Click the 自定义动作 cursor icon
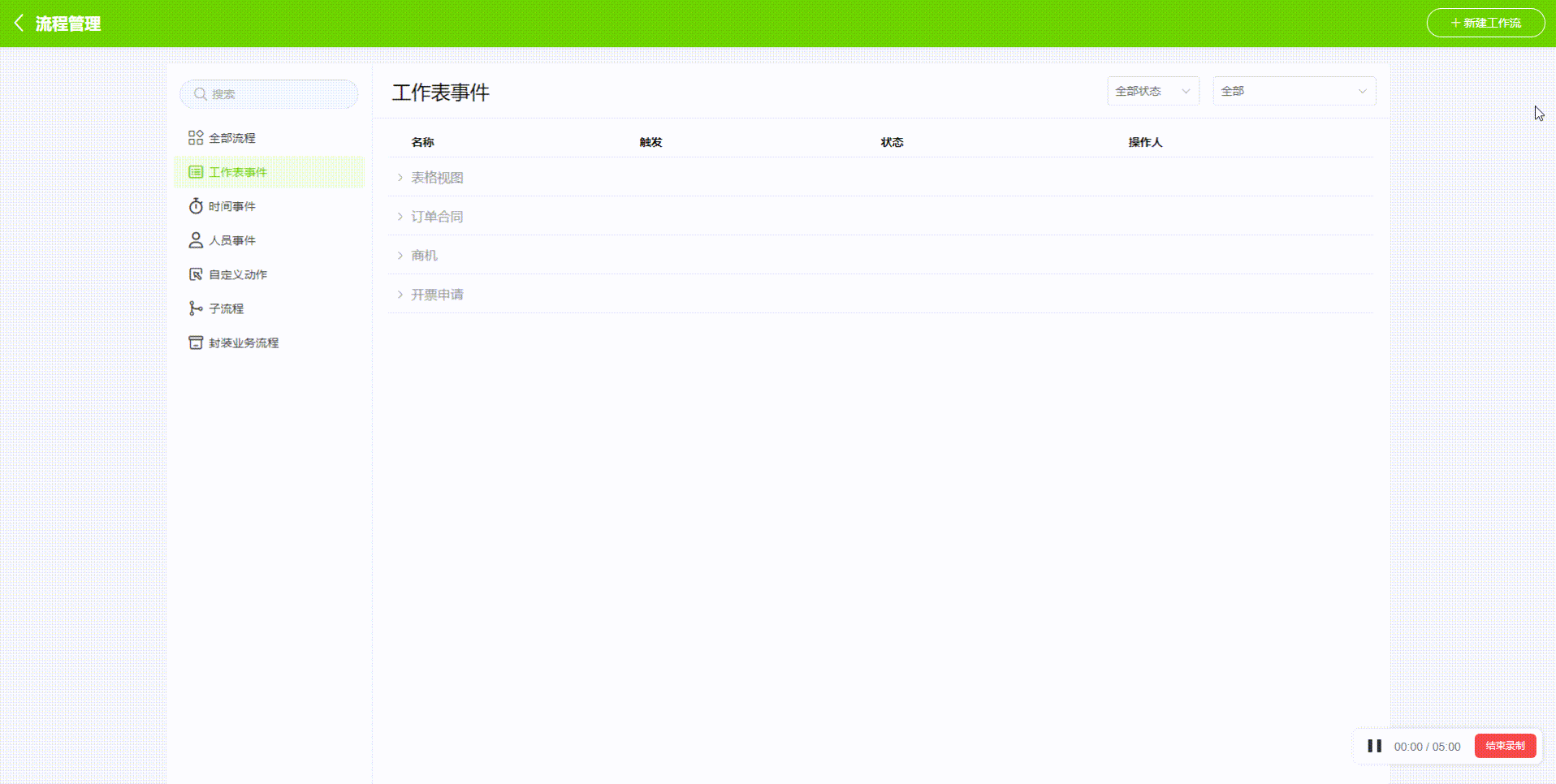This screenshot has width=1556, height=784. 196,274
